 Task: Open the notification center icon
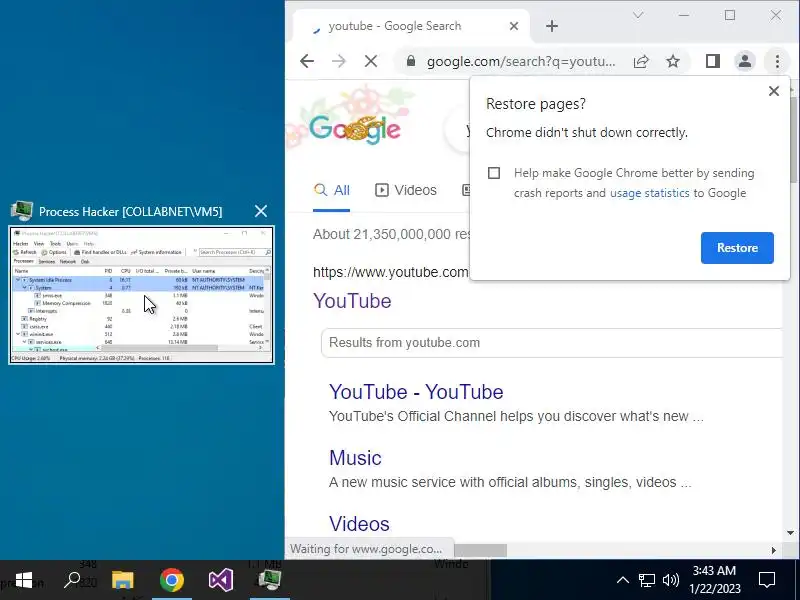pos(767,580)
